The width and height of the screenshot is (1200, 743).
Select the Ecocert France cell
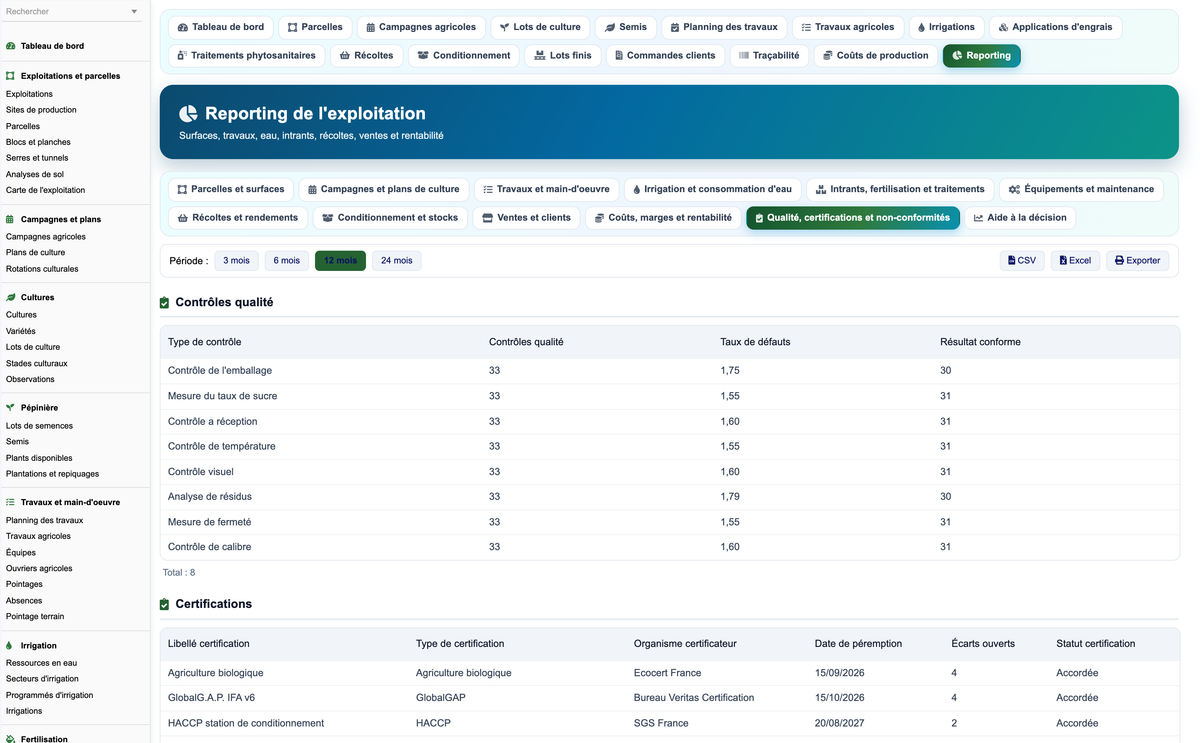(x=667, y=673)
